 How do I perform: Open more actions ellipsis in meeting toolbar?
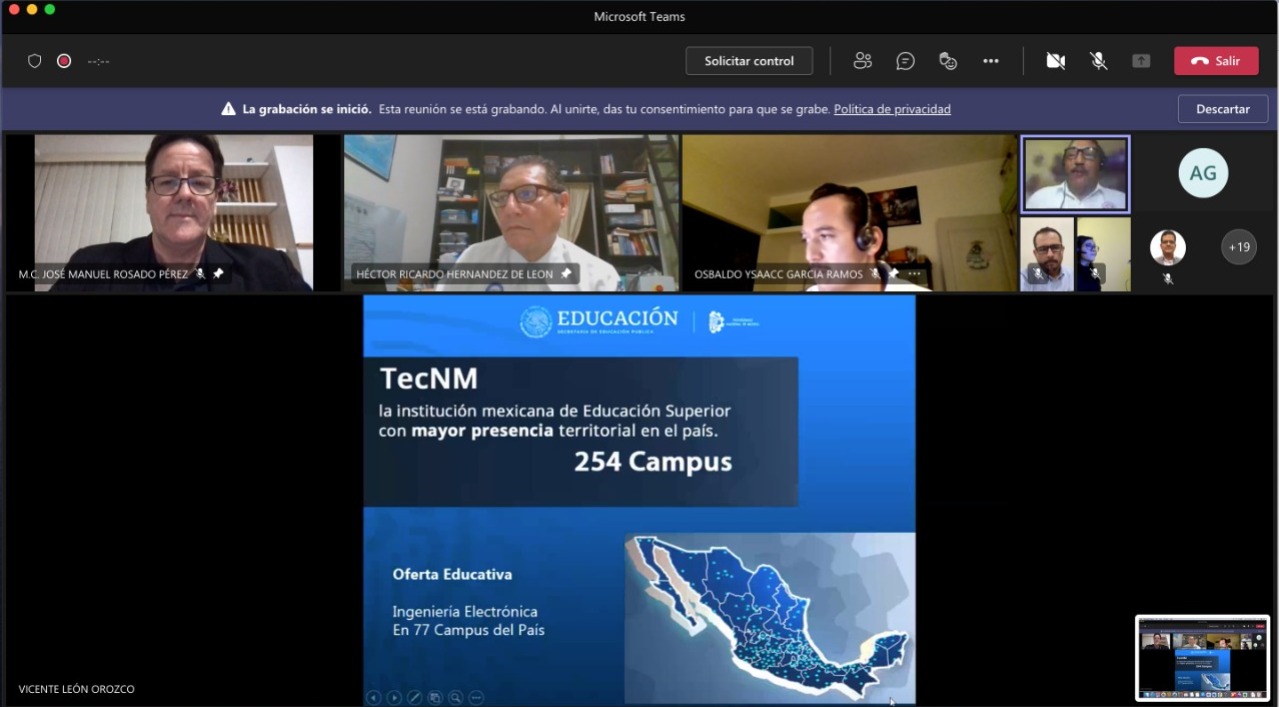991,61
